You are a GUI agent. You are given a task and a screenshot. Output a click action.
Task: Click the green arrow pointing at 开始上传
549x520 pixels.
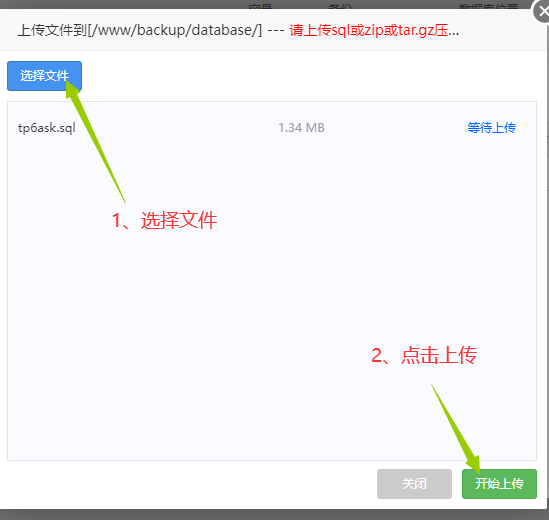click(x=456, y=428)
